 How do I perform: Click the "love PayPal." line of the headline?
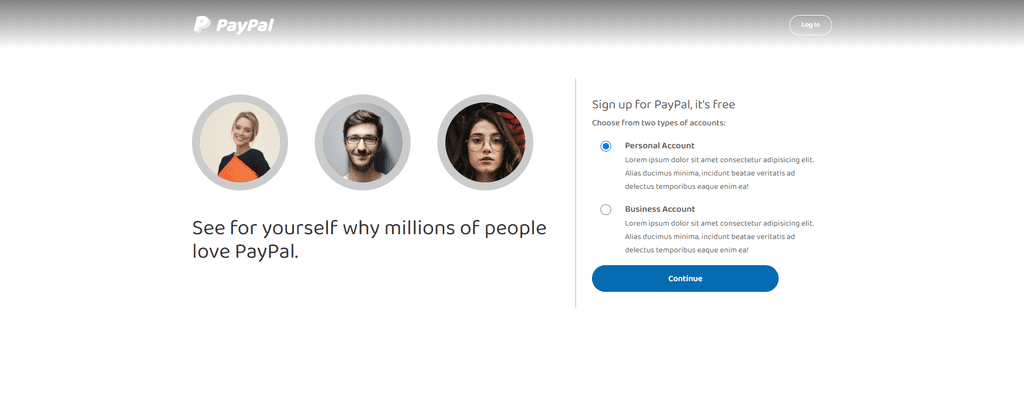point(245,252)
